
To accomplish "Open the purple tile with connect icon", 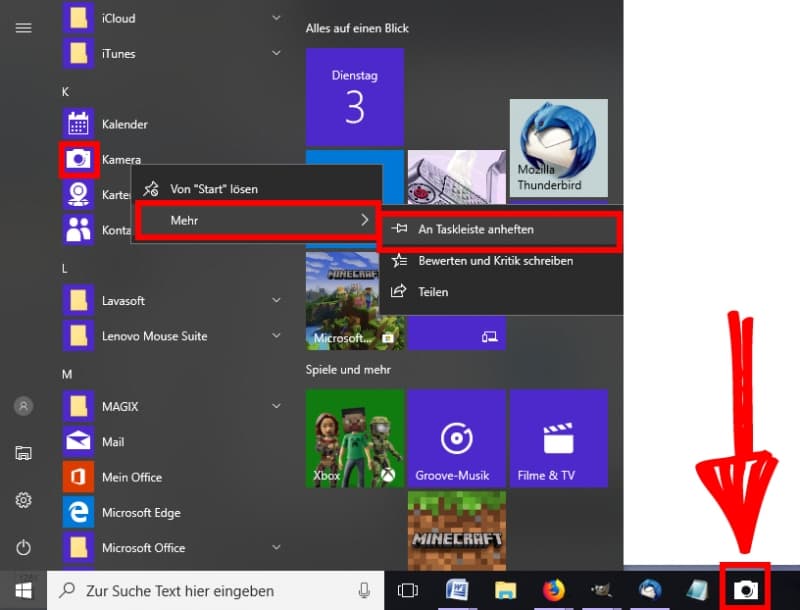I will point(457,334).
